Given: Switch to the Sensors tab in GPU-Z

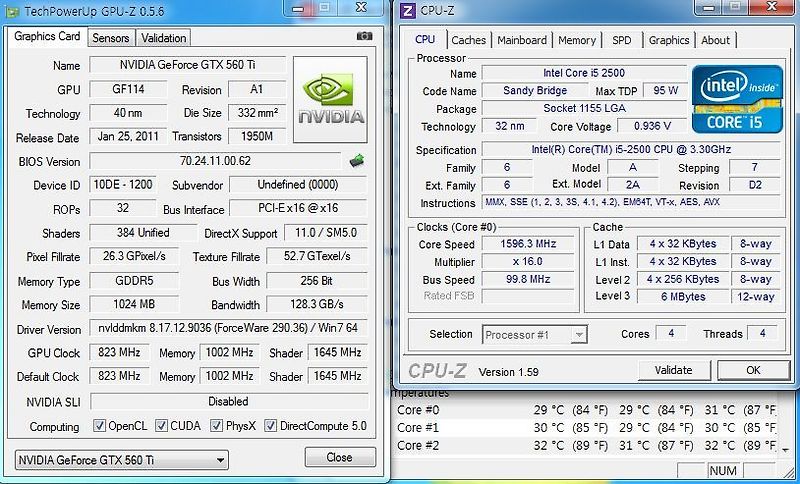Looking at the screenshot, I should coord(111,38).
